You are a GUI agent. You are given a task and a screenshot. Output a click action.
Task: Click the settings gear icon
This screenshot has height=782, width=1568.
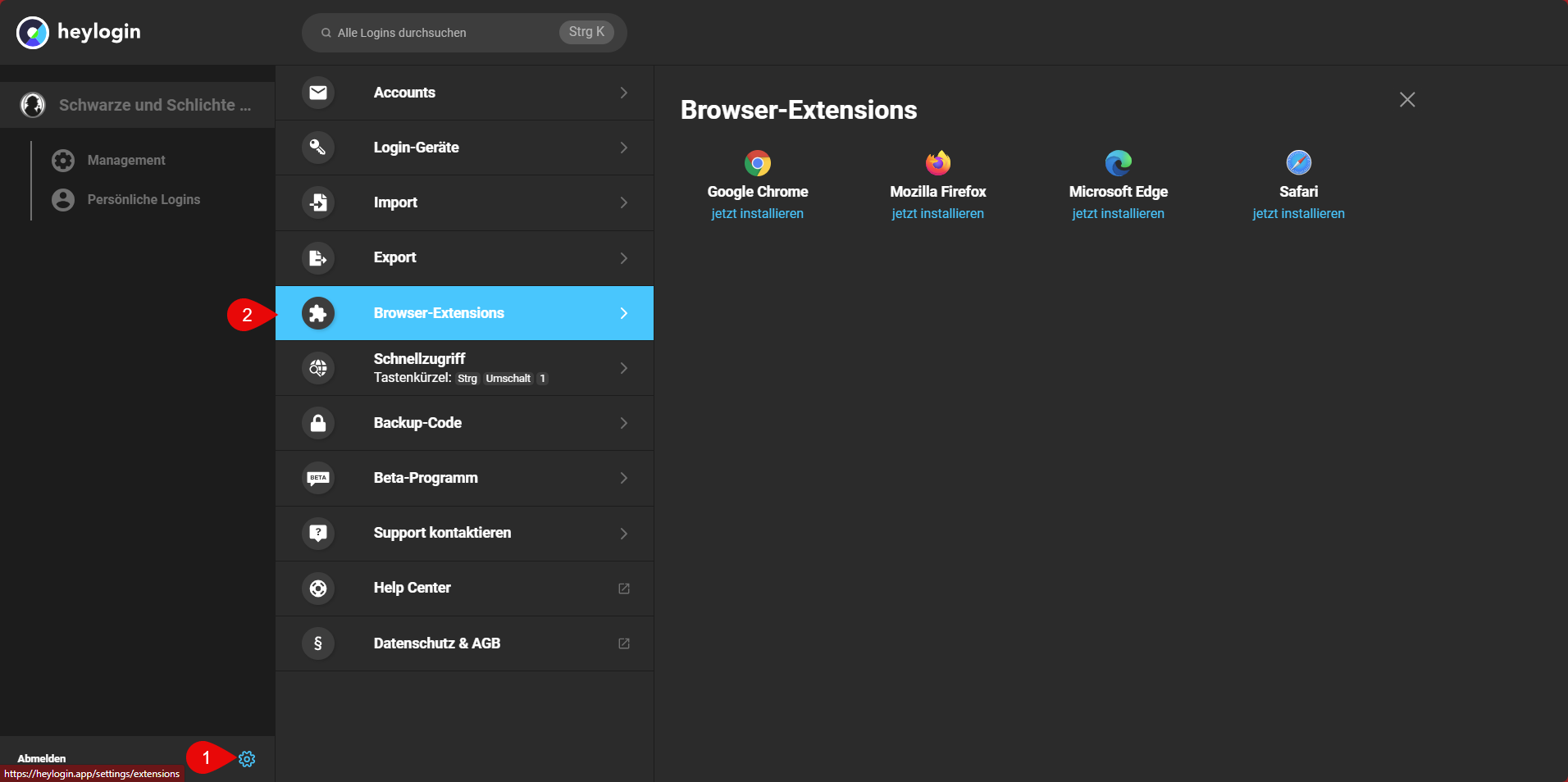[247, 759]
